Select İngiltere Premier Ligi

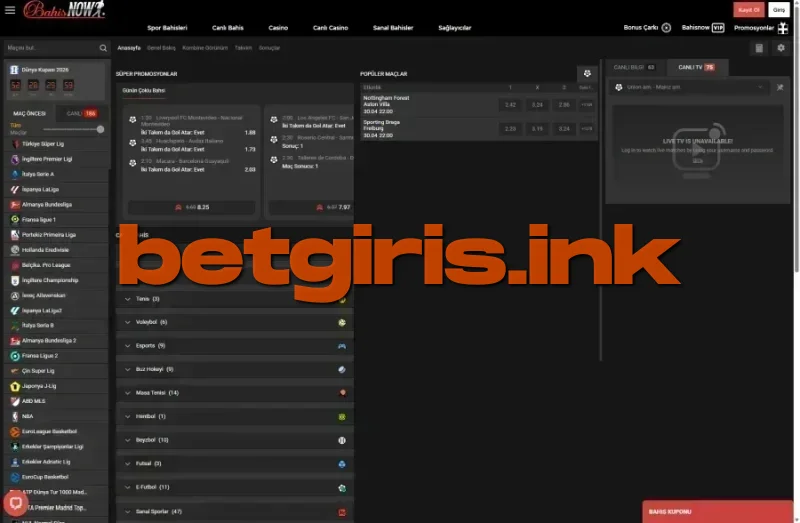click(x=57, y=159)
